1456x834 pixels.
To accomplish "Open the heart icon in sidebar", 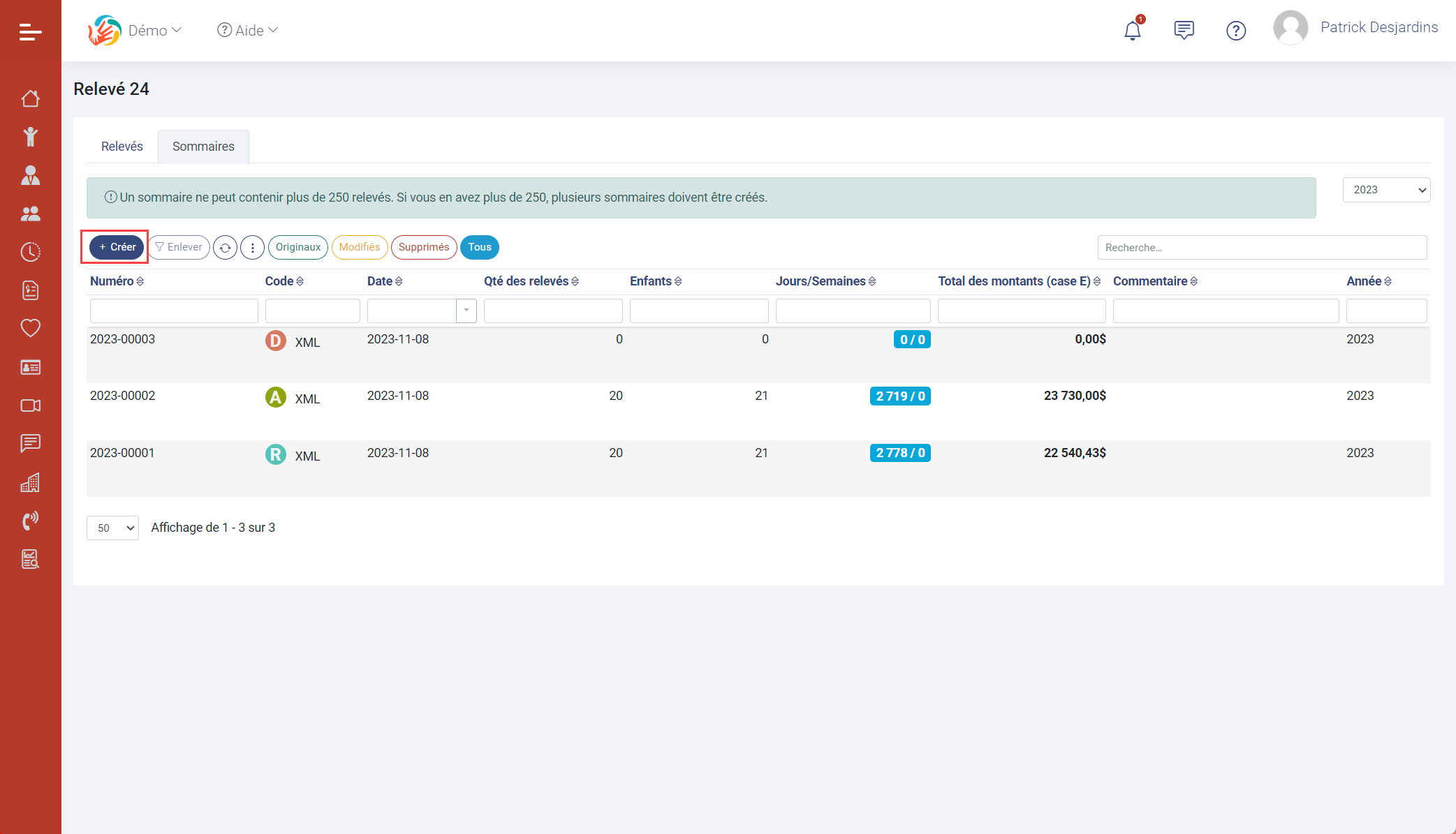I will 30,328.
